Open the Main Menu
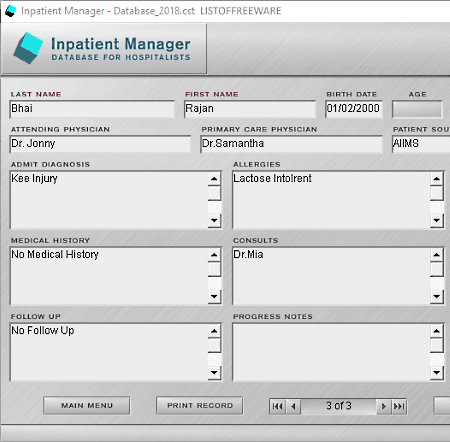 (x=87, y=405)
